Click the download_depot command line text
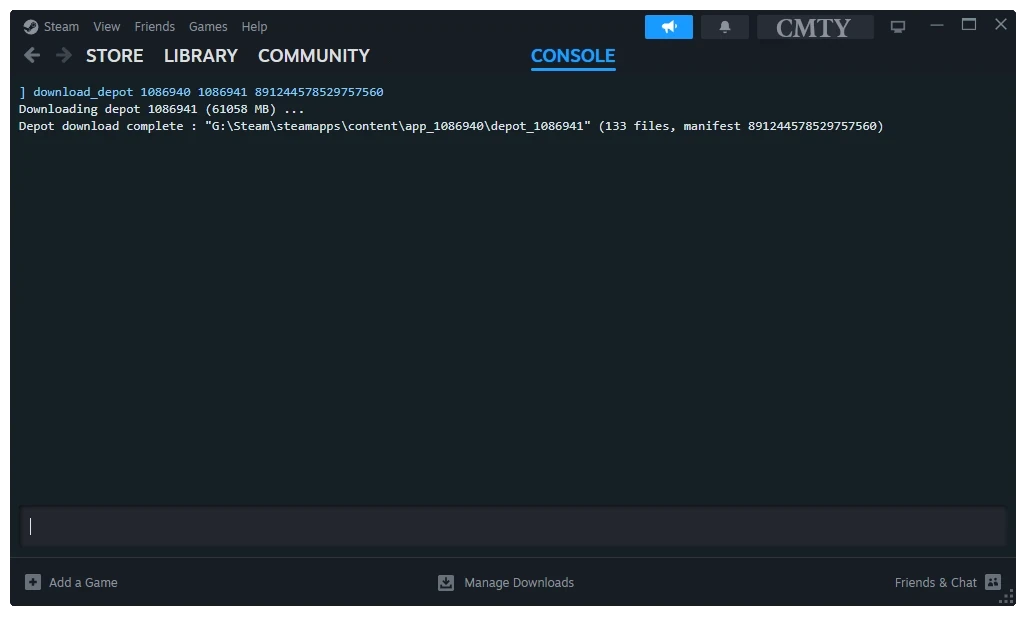Viewport: 1026px width, 617px height. click(202, 92)
